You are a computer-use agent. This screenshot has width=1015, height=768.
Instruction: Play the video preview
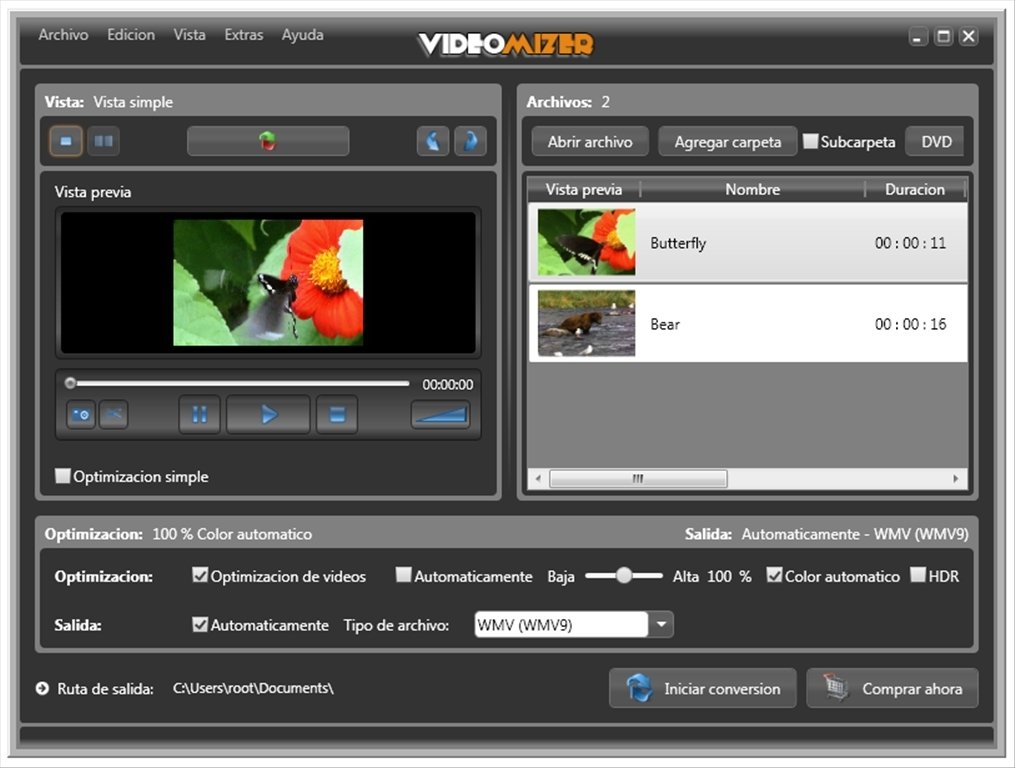pos(268,414)
